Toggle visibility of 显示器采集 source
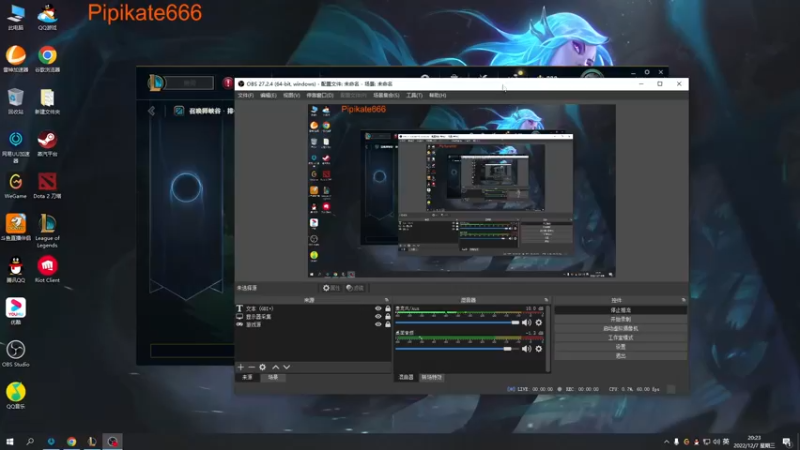800x450 pixels. 378,316
